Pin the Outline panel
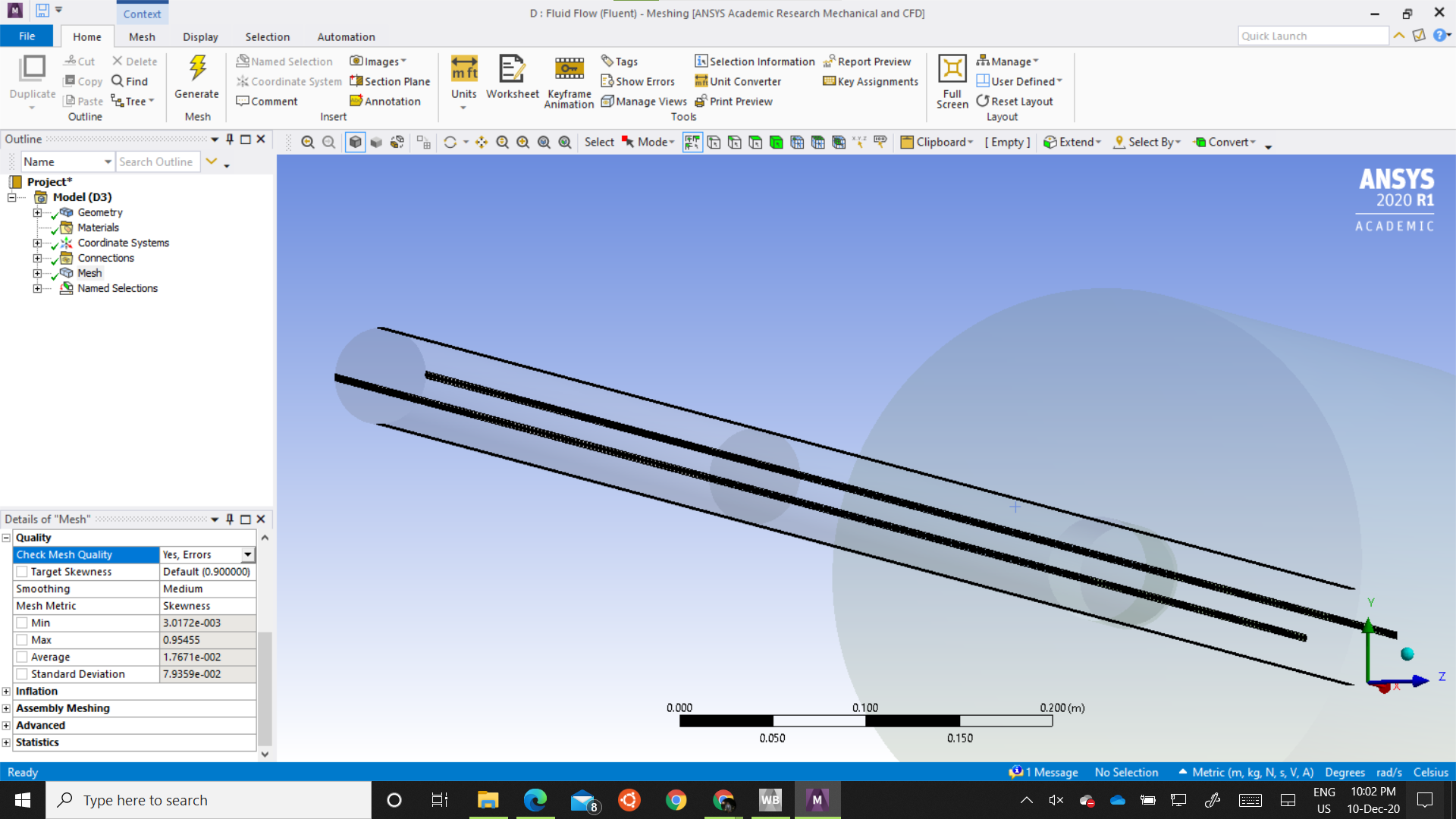 coord(230,139)
